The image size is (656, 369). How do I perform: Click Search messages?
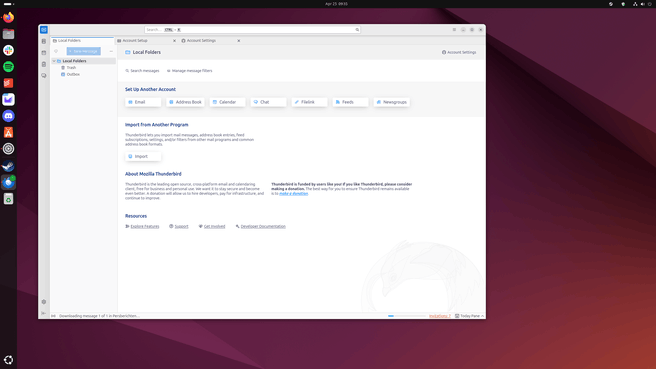coord(142,71)
